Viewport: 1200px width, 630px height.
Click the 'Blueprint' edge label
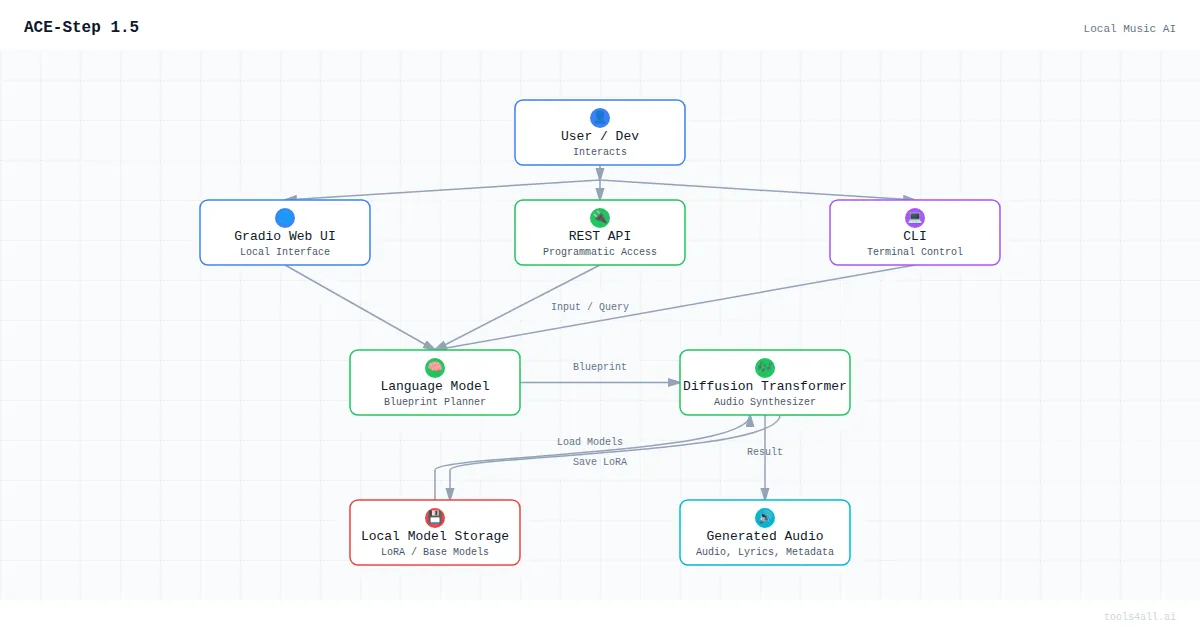(x=600, y=367)
